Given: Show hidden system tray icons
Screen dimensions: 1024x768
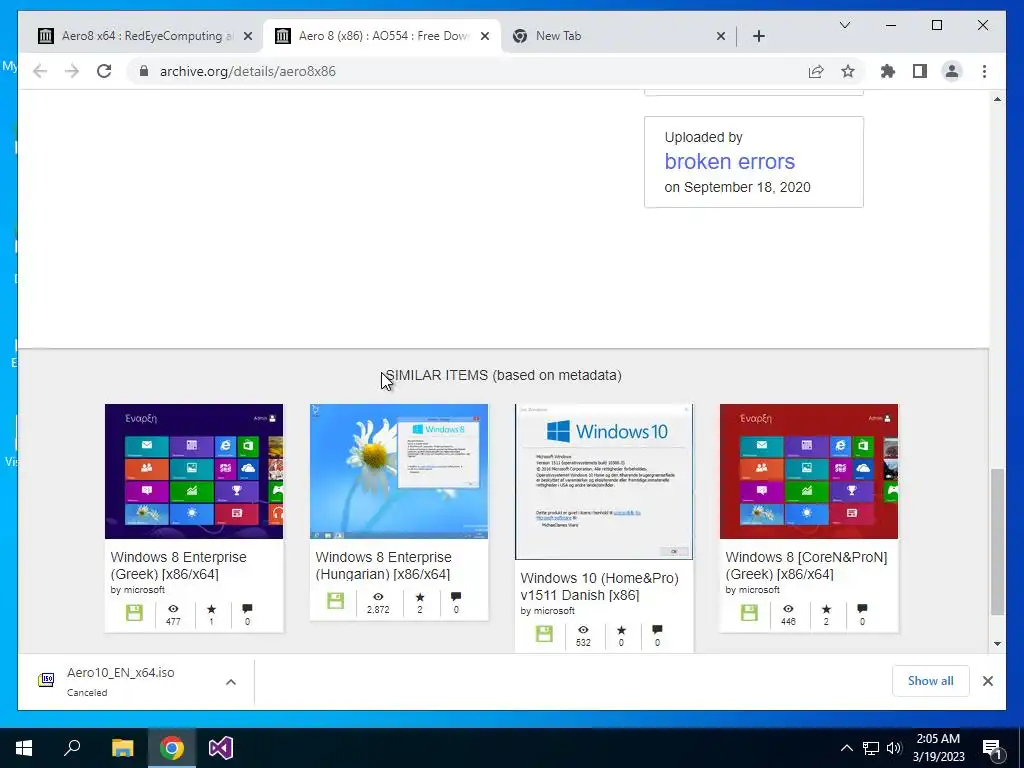Looking at the screenshot, I should (x=846, y=748).
